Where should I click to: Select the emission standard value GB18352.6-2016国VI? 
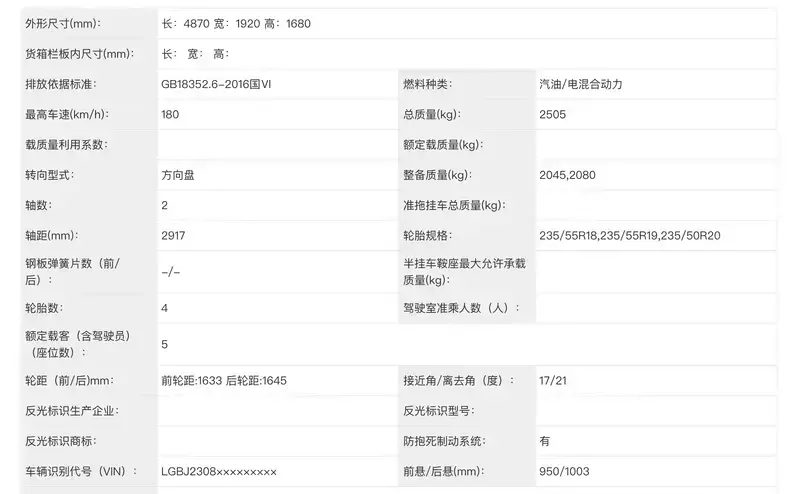pos(216,84)
